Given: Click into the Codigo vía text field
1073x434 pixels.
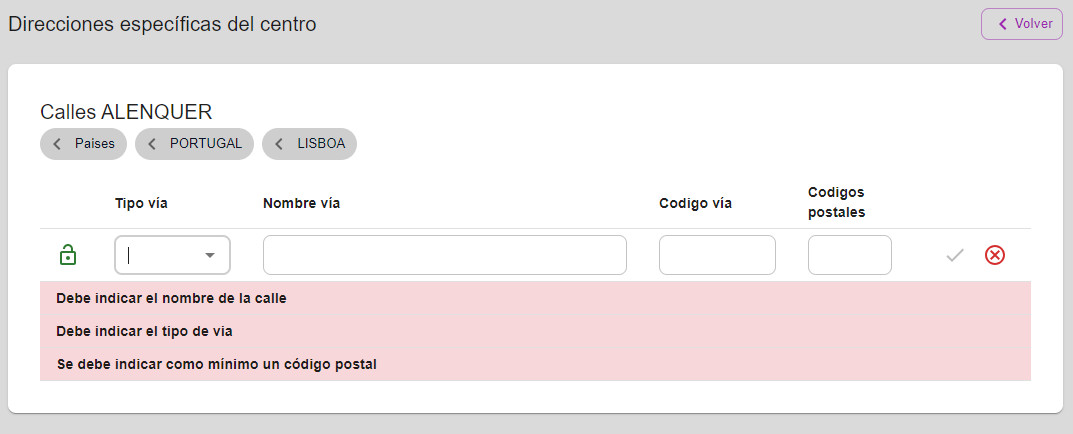Looking at the screenshot, I should click(x=717, y=255).
